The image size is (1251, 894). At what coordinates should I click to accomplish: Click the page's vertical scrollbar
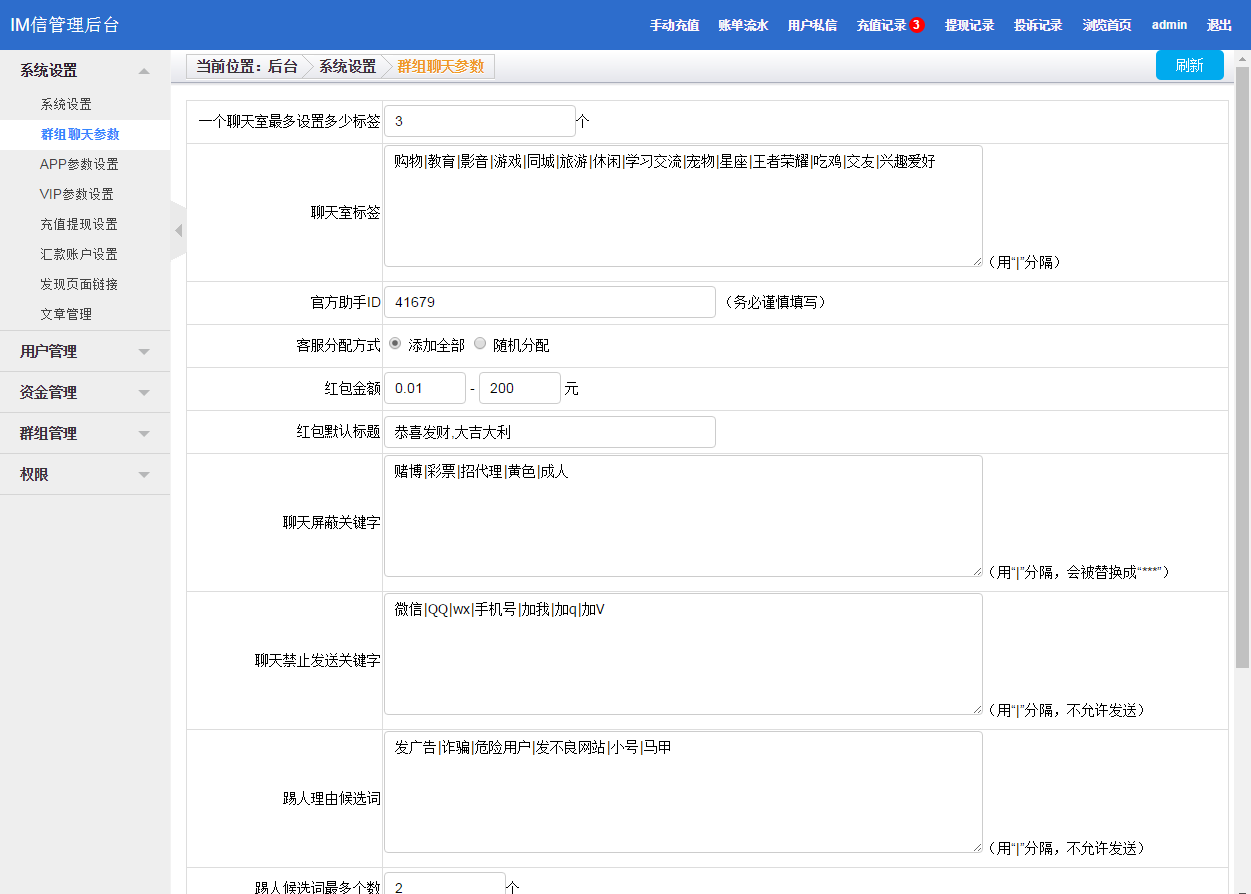point(1243,370)
